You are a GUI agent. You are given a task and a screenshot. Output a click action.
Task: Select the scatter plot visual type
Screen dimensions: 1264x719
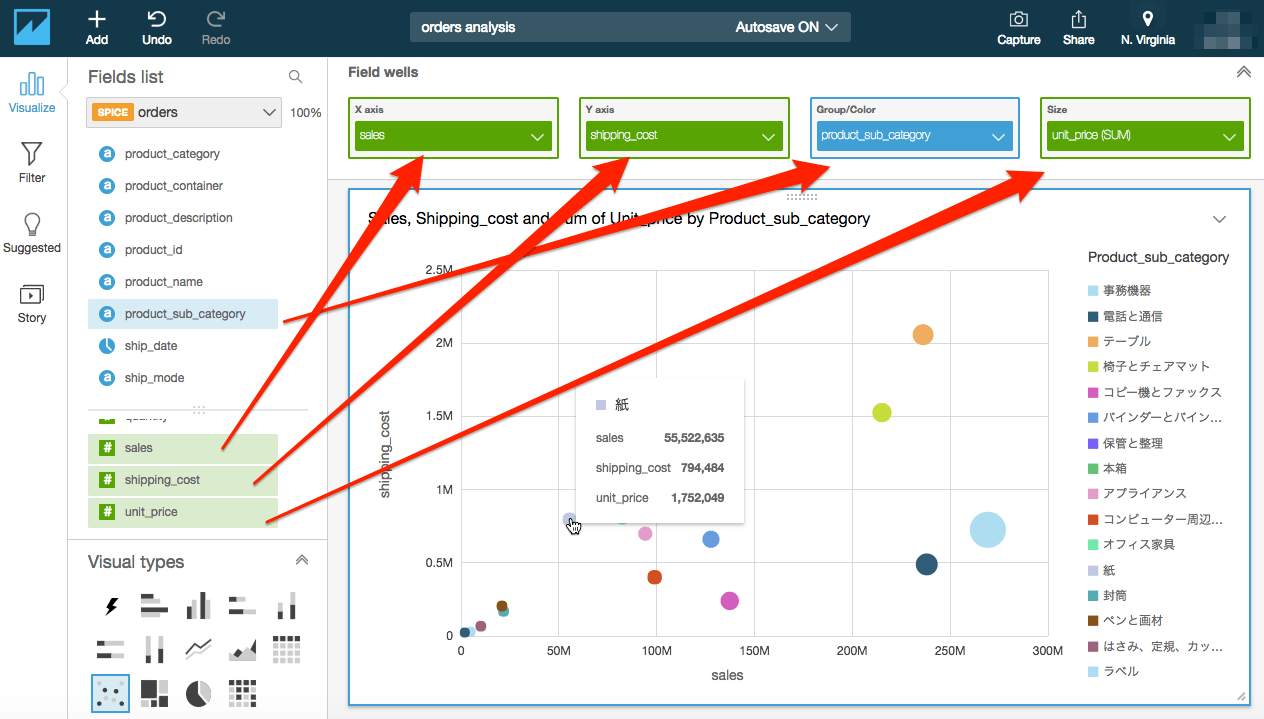point(110,692)
